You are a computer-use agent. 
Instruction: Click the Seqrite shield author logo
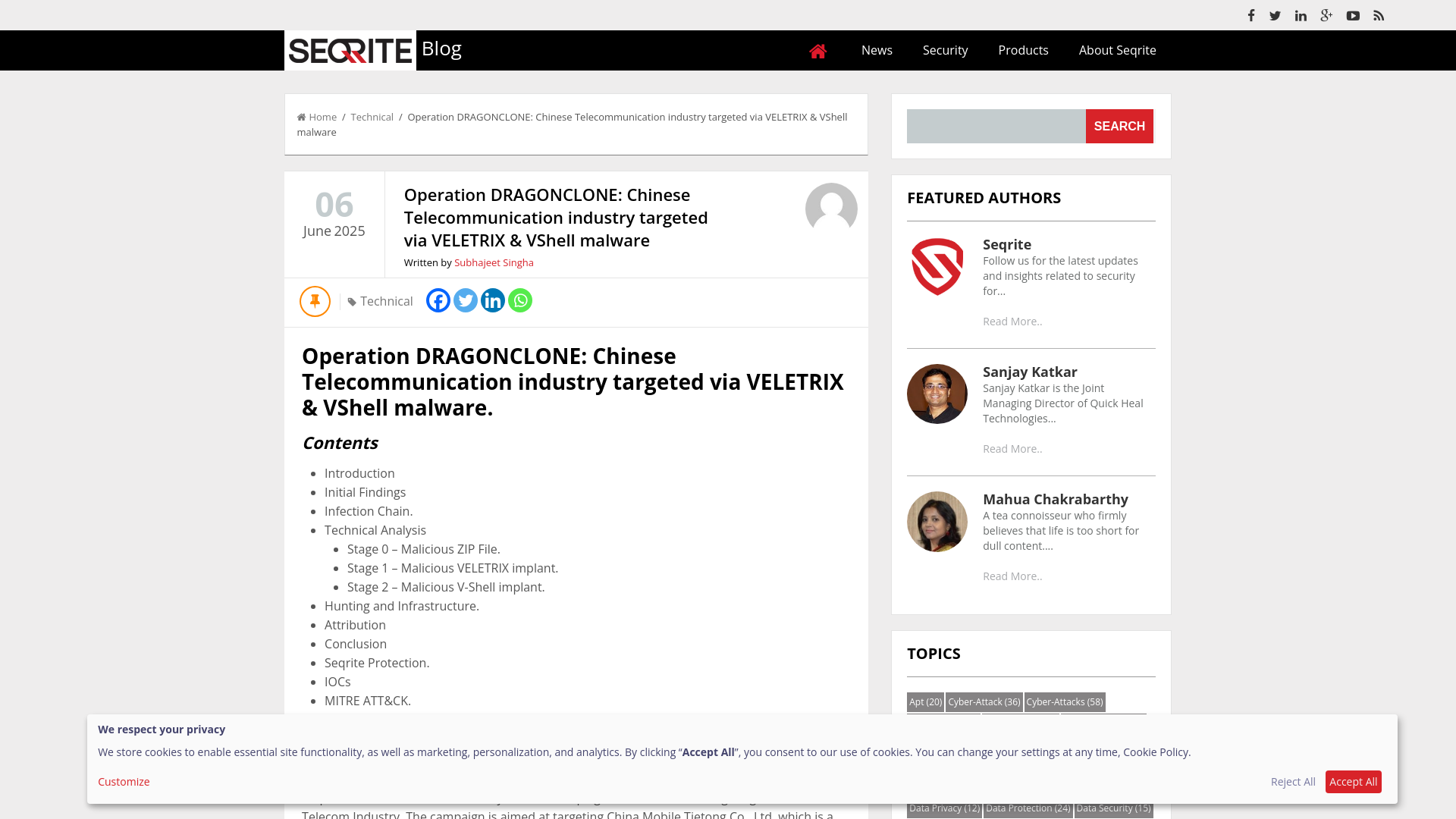click(937, 267)
